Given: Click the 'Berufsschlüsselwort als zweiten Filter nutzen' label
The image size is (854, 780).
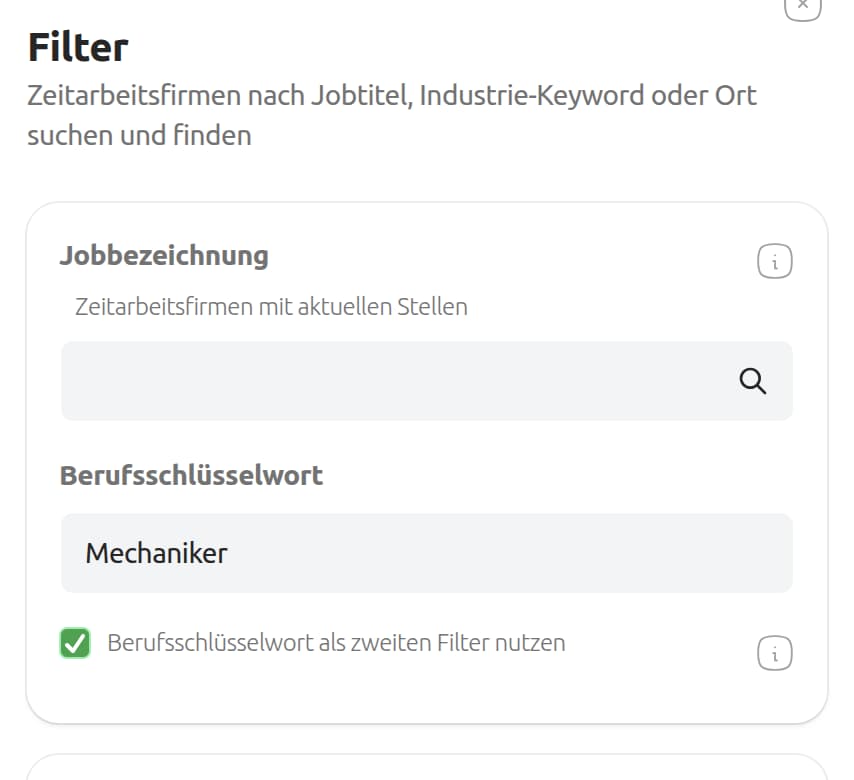Looking at the screenshot, I should pos(336,643).
